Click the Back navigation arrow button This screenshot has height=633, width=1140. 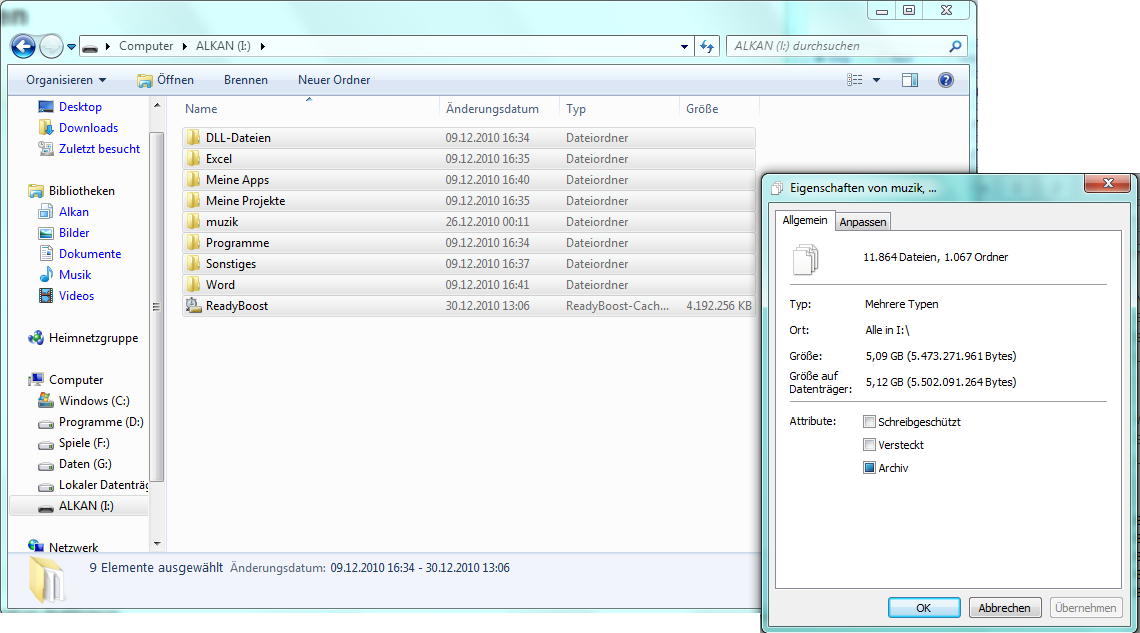[23, 46]
